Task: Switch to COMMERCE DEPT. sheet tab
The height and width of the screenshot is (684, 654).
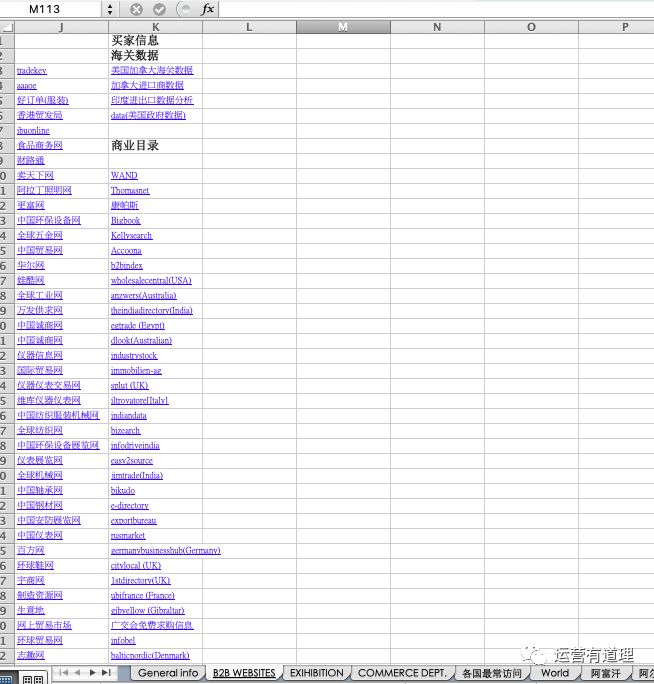Action: 402,673
